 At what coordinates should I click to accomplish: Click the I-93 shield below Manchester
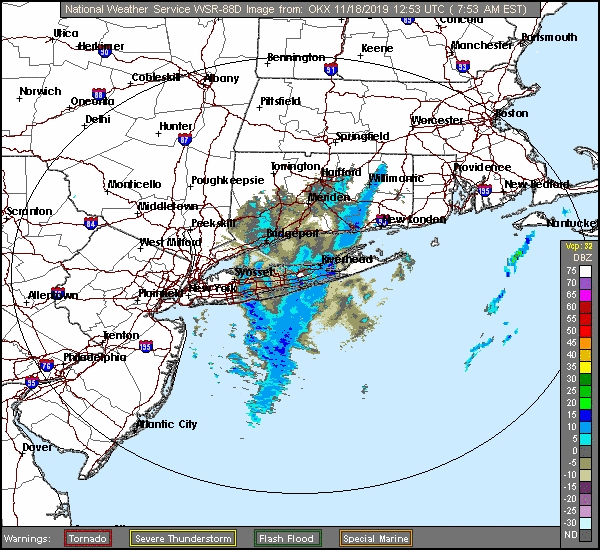(x=461, y=67)
